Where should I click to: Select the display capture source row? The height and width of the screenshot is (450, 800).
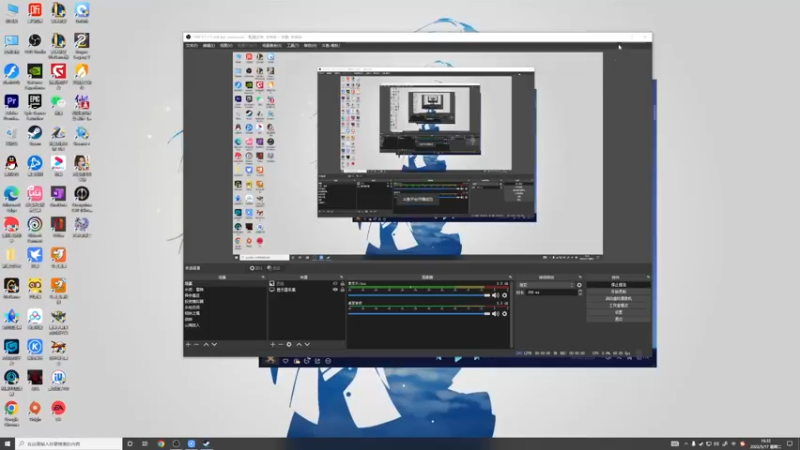(x=306, y=289)
